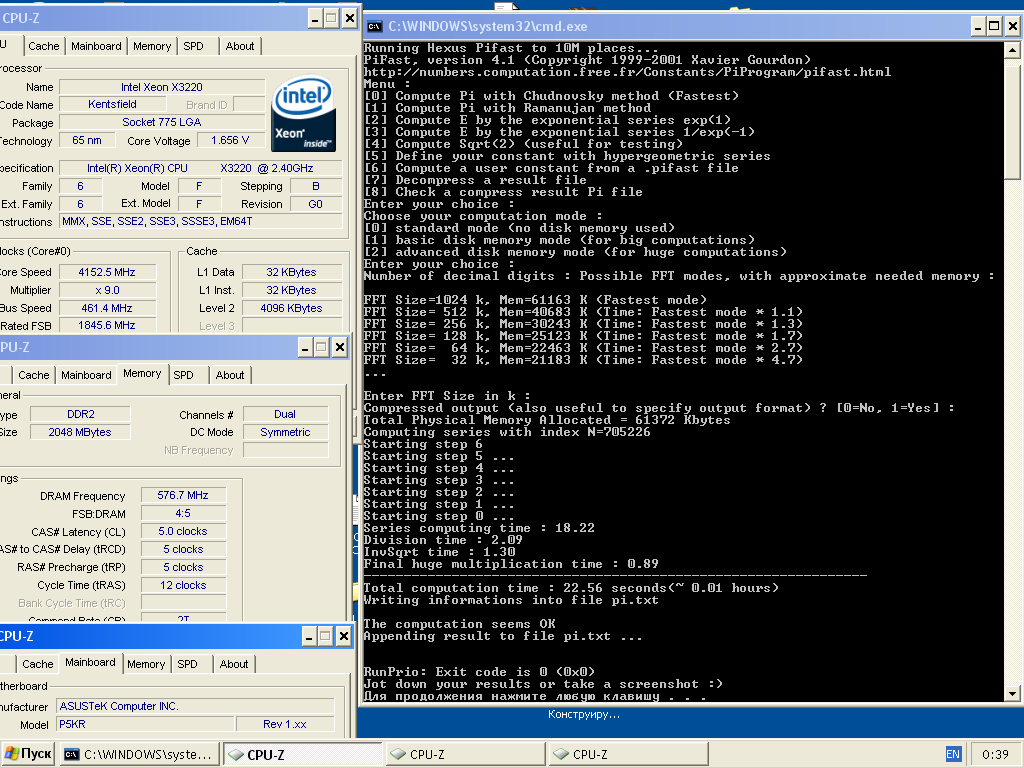Open About tab in middle CPU-Z window

230,376
